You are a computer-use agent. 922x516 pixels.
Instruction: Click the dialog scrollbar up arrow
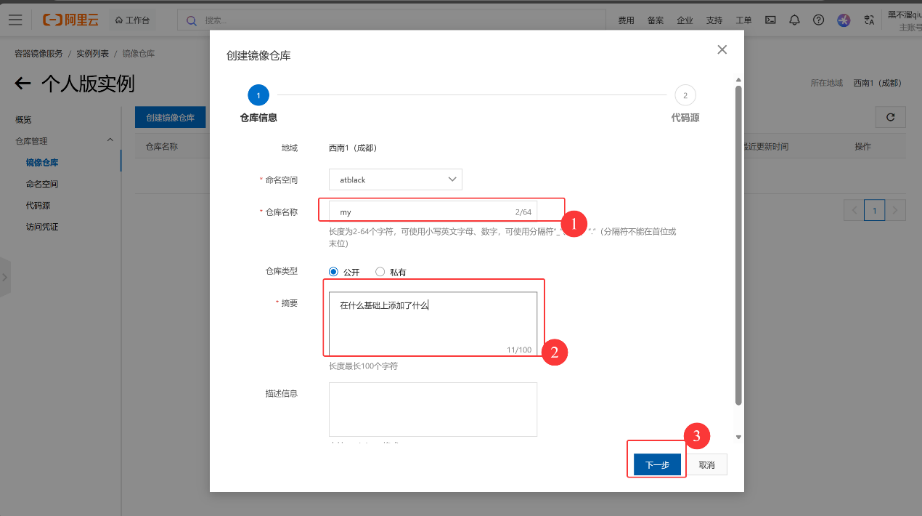(739, 80)
